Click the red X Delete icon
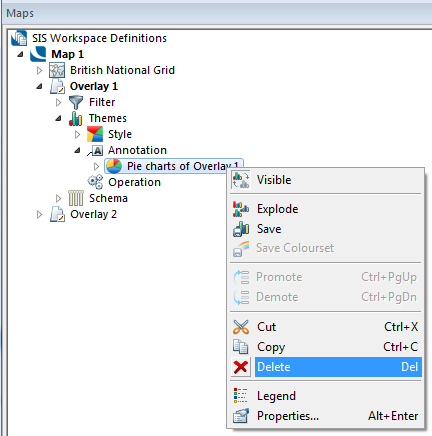 pos(241,367)
